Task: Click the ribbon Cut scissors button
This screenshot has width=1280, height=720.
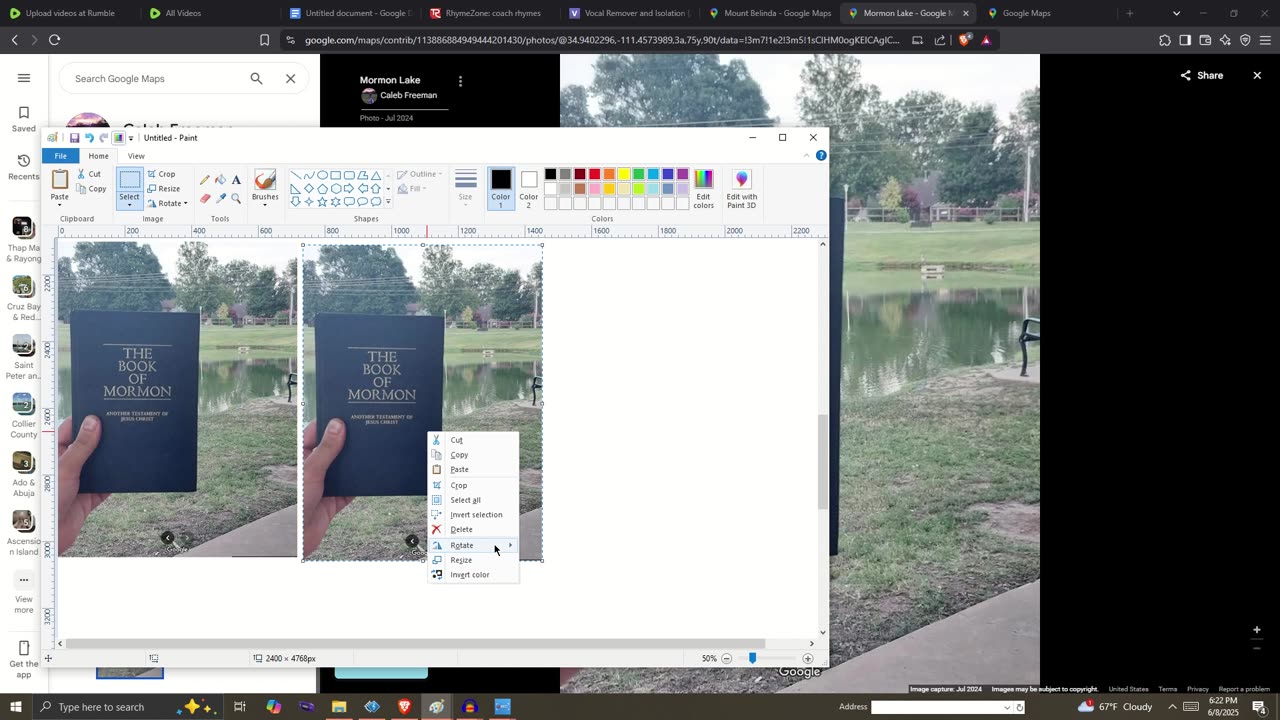Action: click(89, 174)
